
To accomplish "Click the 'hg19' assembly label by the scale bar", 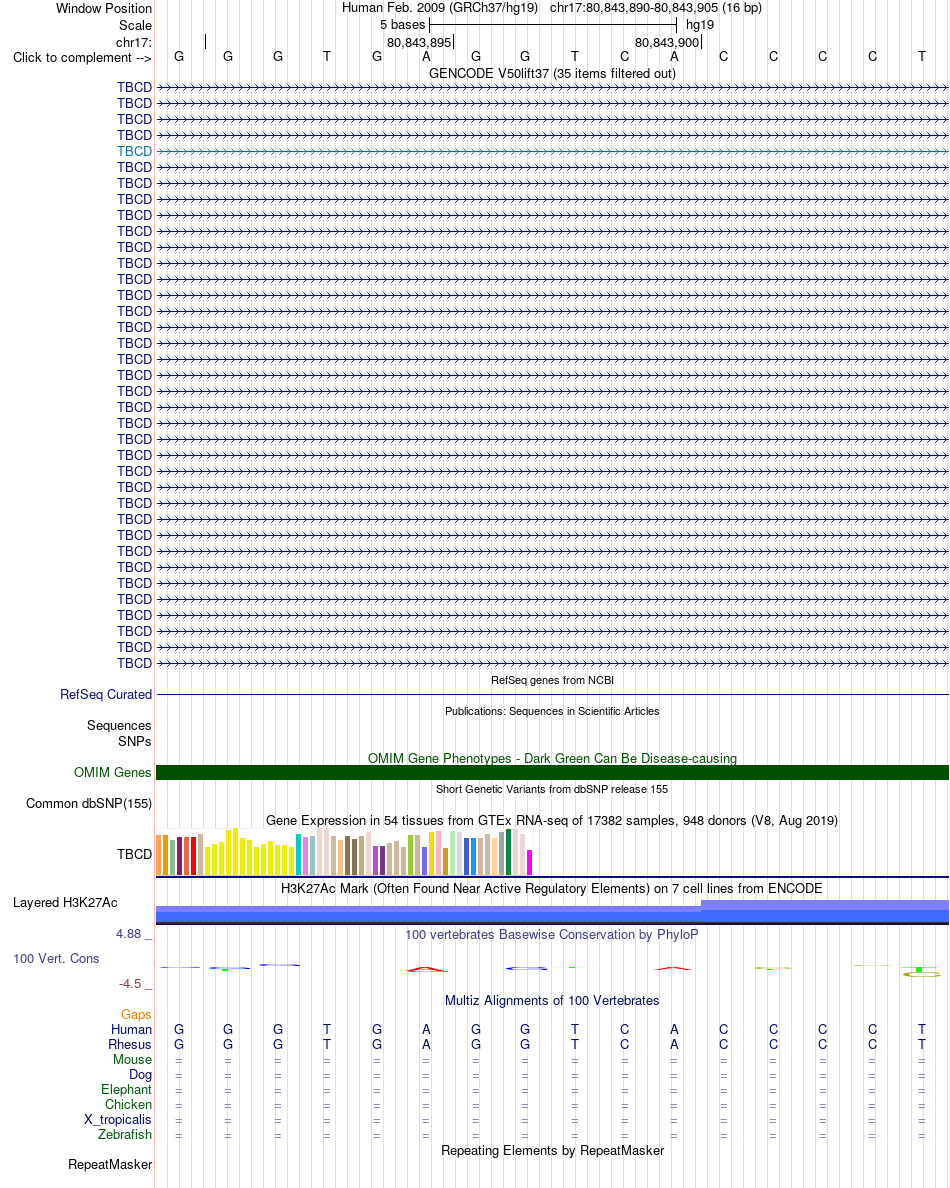I will (x=699, y=24).
